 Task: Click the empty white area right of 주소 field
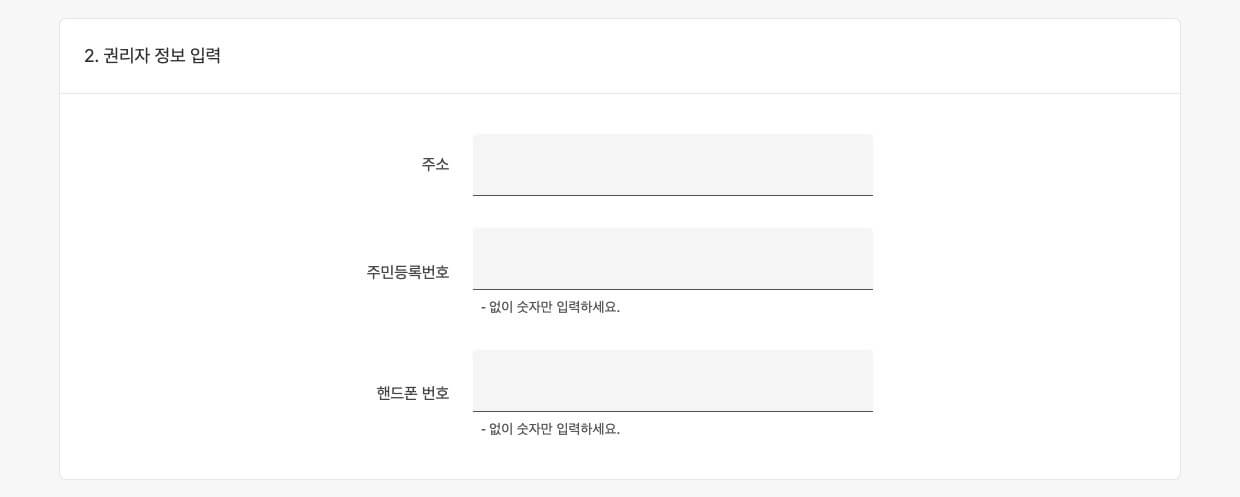coord(1020,165)
